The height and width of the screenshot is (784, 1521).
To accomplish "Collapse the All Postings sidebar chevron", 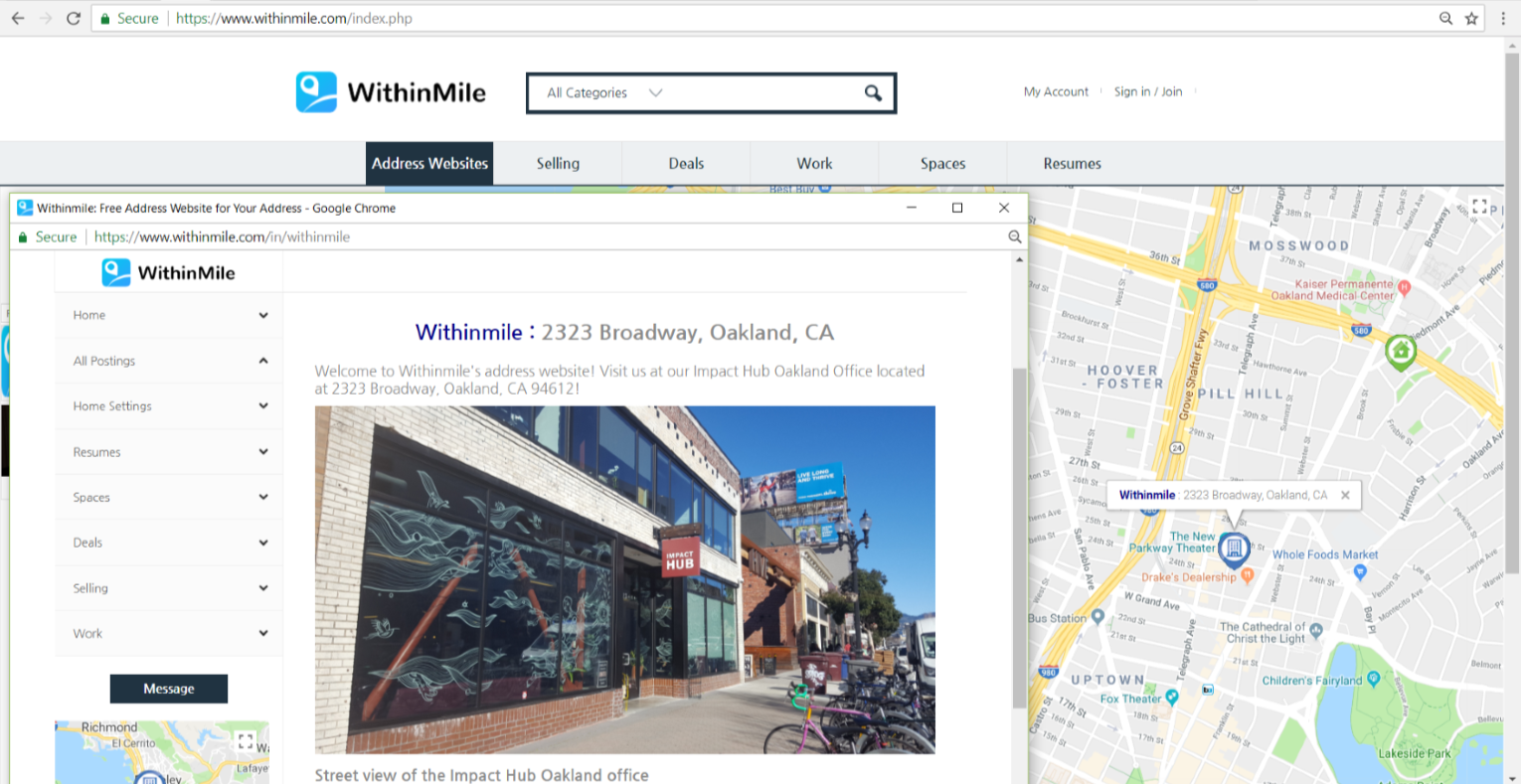I will 263,361.
